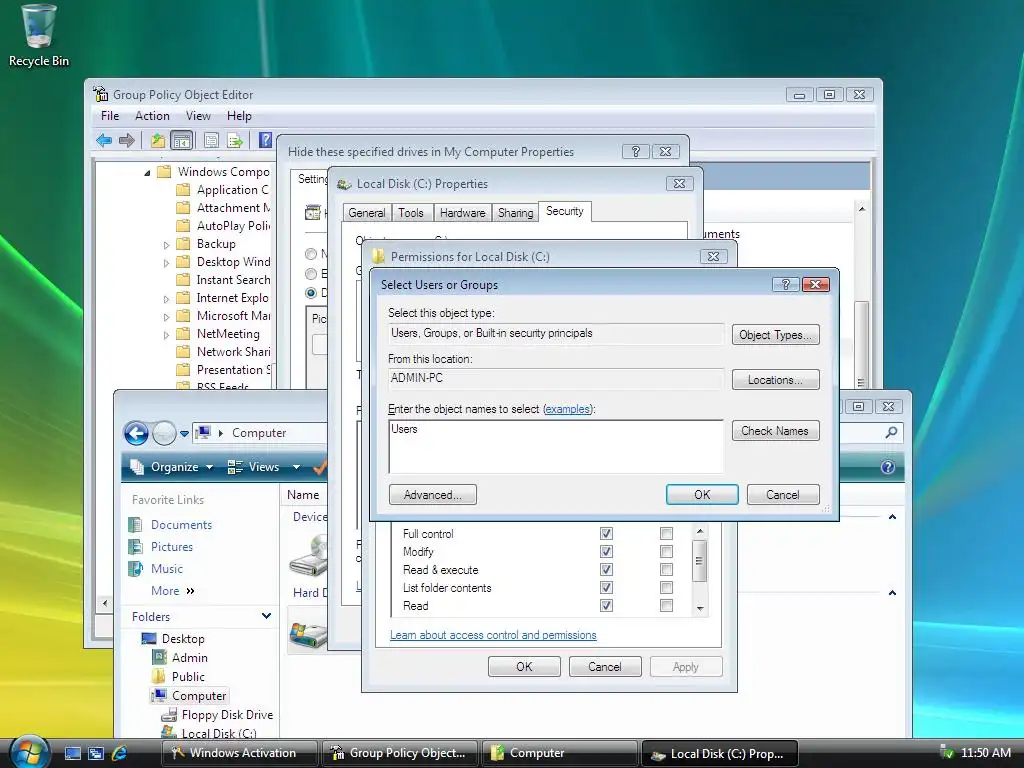Image resolution: width=1024 pixels, height=768 pixels.
Task: Click the search magnifier in Computer window
Action: tap(891, 432)
